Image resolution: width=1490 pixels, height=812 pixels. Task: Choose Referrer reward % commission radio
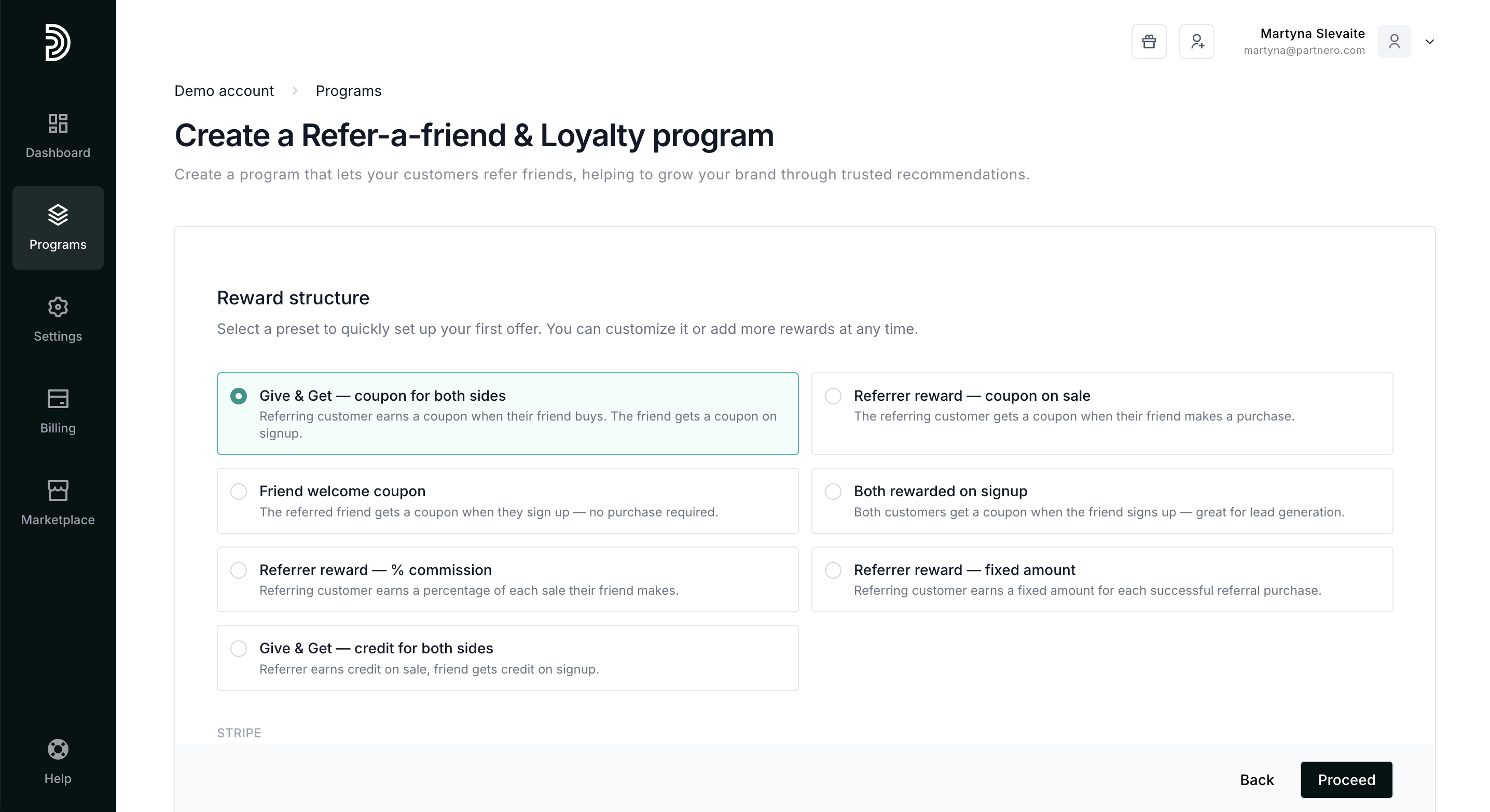click(x=238, y=570)
